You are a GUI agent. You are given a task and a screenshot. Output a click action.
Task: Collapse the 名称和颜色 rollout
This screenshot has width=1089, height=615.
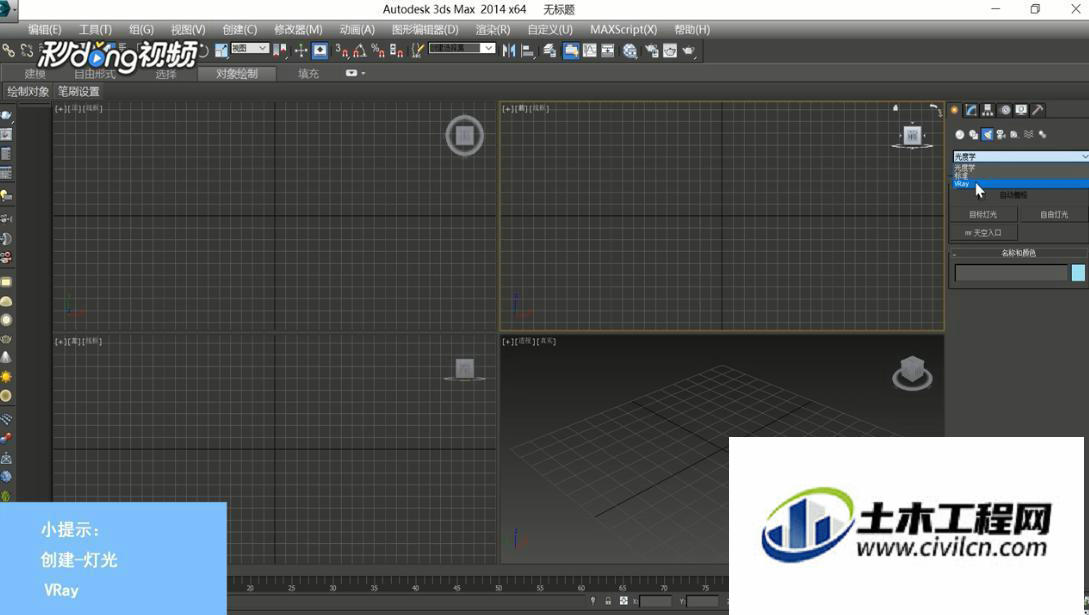(1018, 253)
